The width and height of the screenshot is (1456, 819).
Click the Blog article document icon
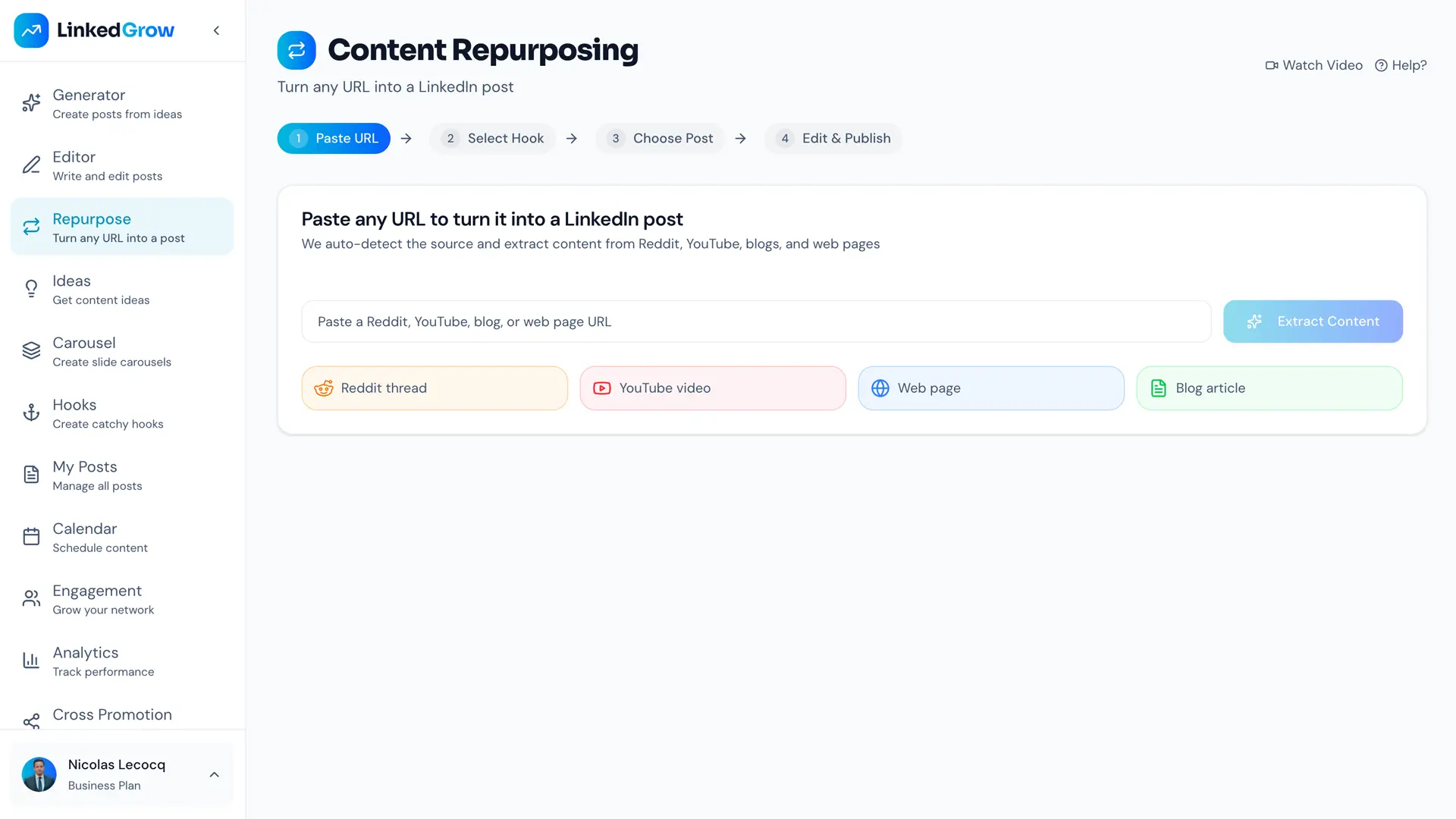tap(1159, 388)
